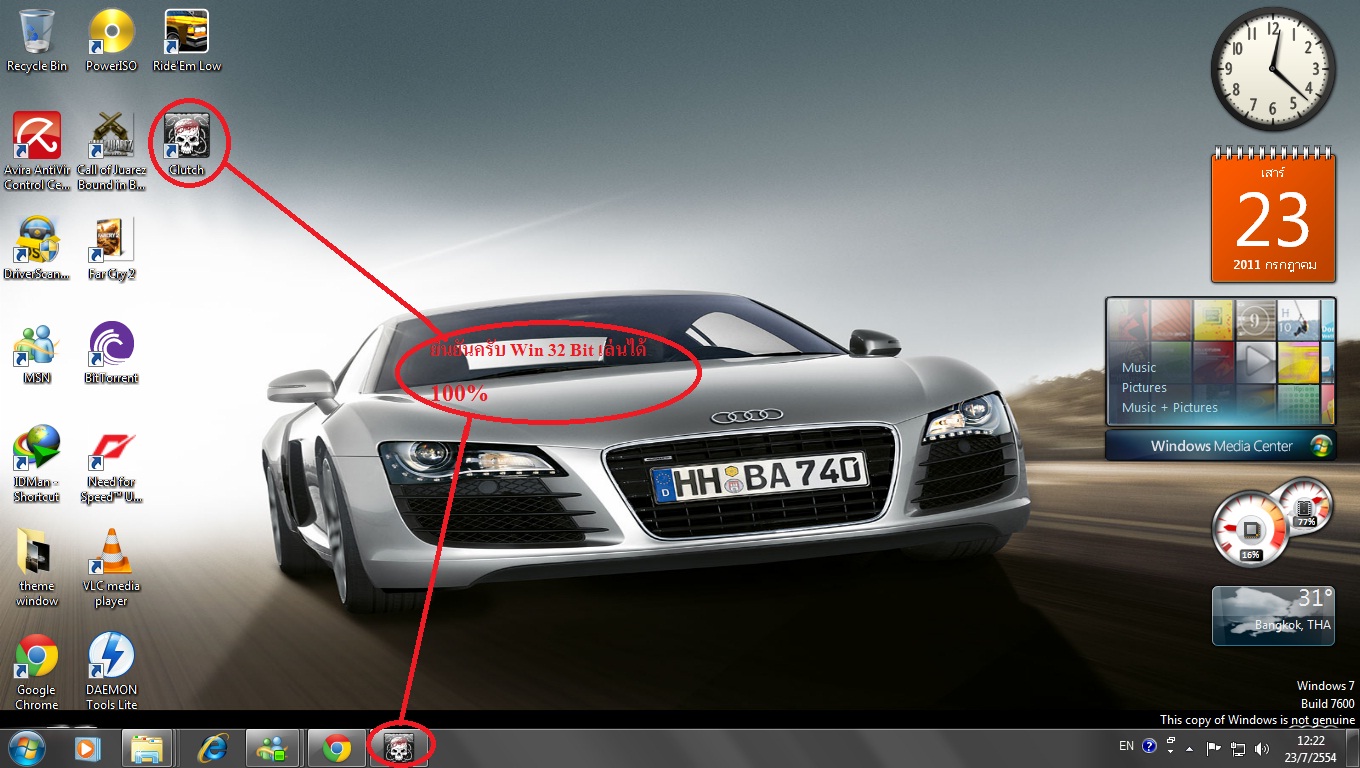Click the Far Cry 2 shortcut

pos(111,248)
